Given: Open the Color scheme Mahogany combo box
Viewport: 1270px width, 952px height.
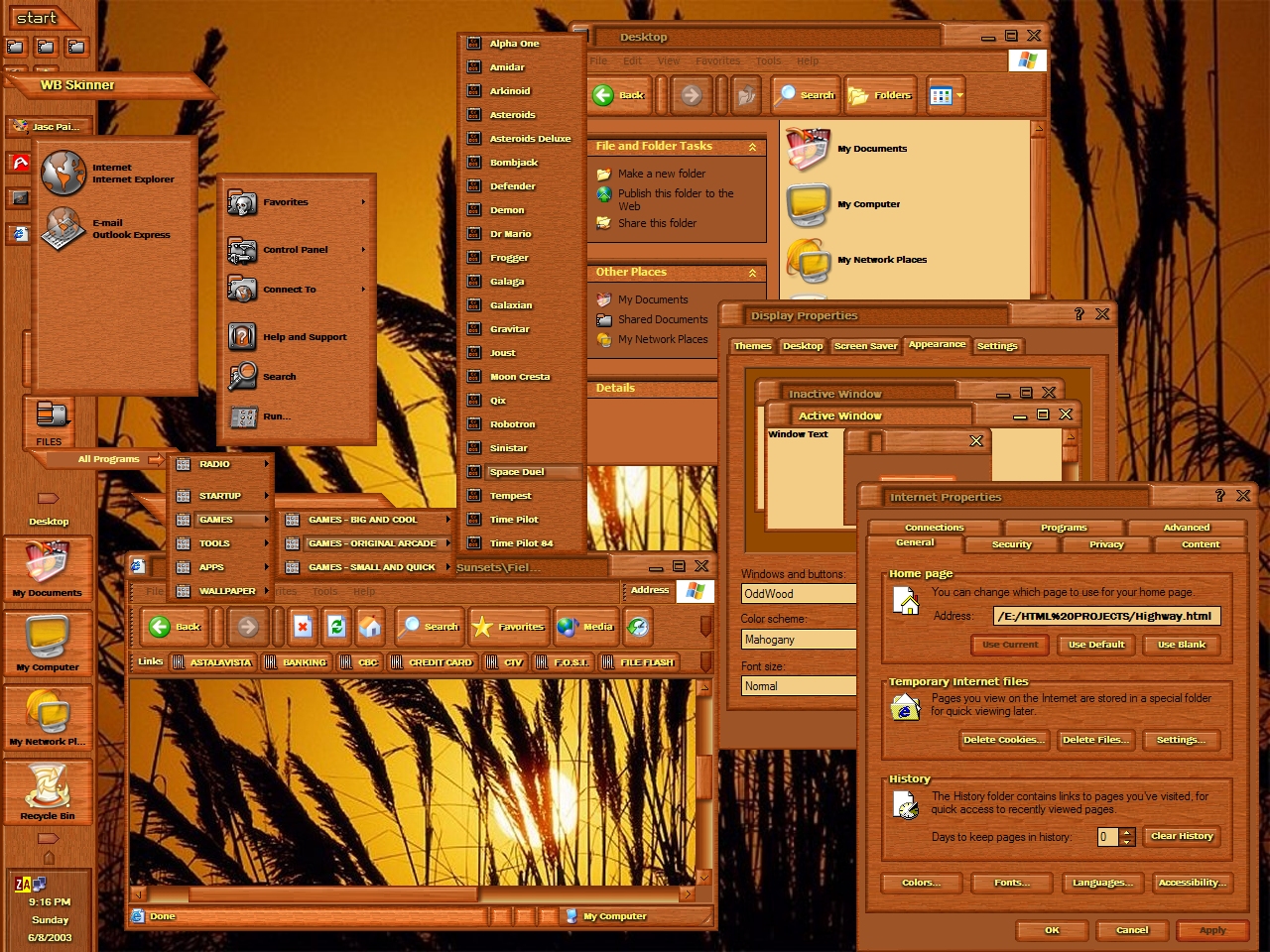Looking at the screenshot, I should (799, 640).
